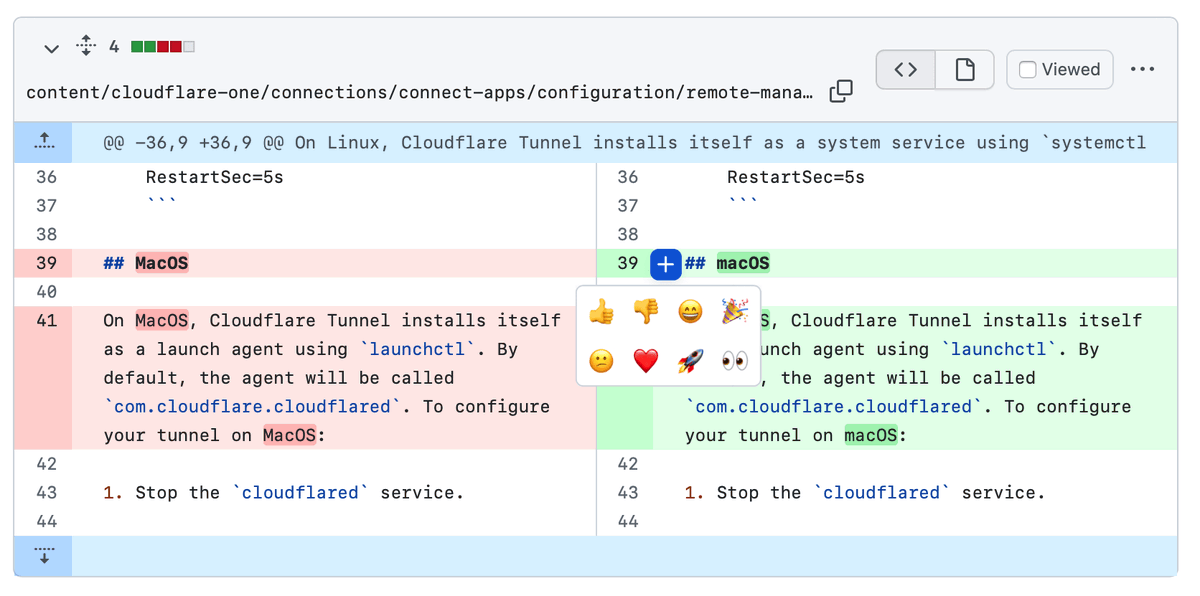The height and width of the screenshot is (596, 1200).
Task: Expand hidden lines above the hunk
Action: [x=43, y=143]
